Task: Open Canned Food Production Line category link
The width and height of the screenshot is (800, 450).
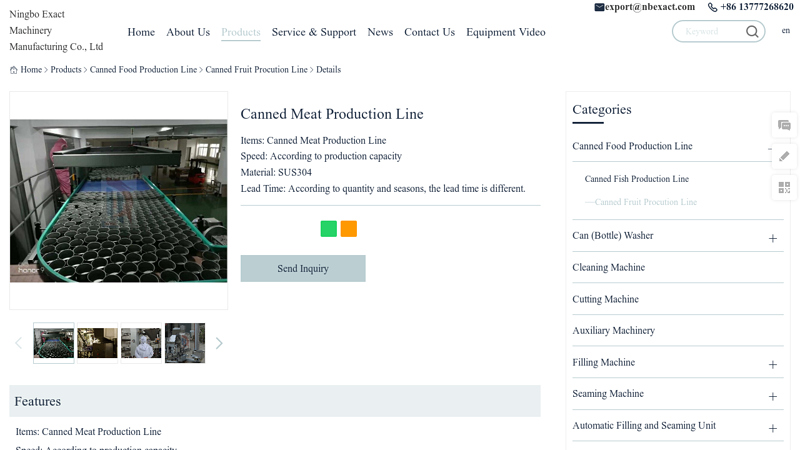Action: pos(632,146)
